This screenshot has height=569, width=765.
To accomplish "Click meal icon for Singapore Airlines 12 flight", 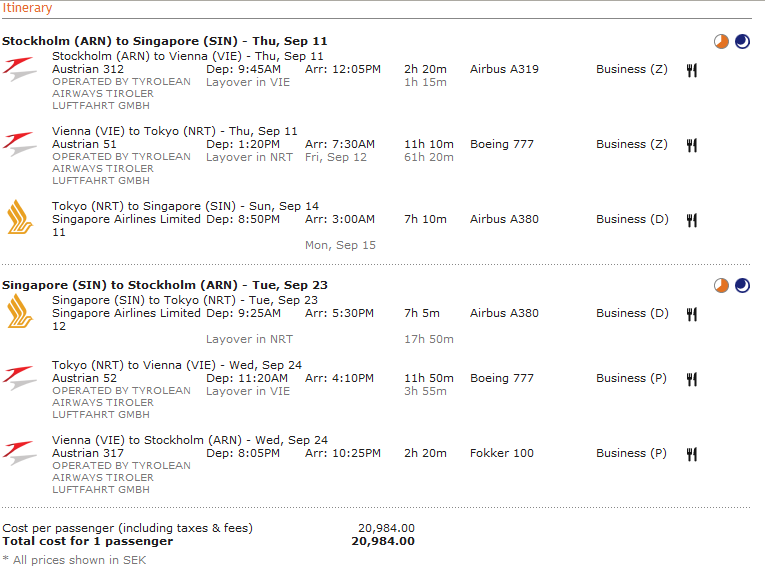I will (x=691, y=314).
